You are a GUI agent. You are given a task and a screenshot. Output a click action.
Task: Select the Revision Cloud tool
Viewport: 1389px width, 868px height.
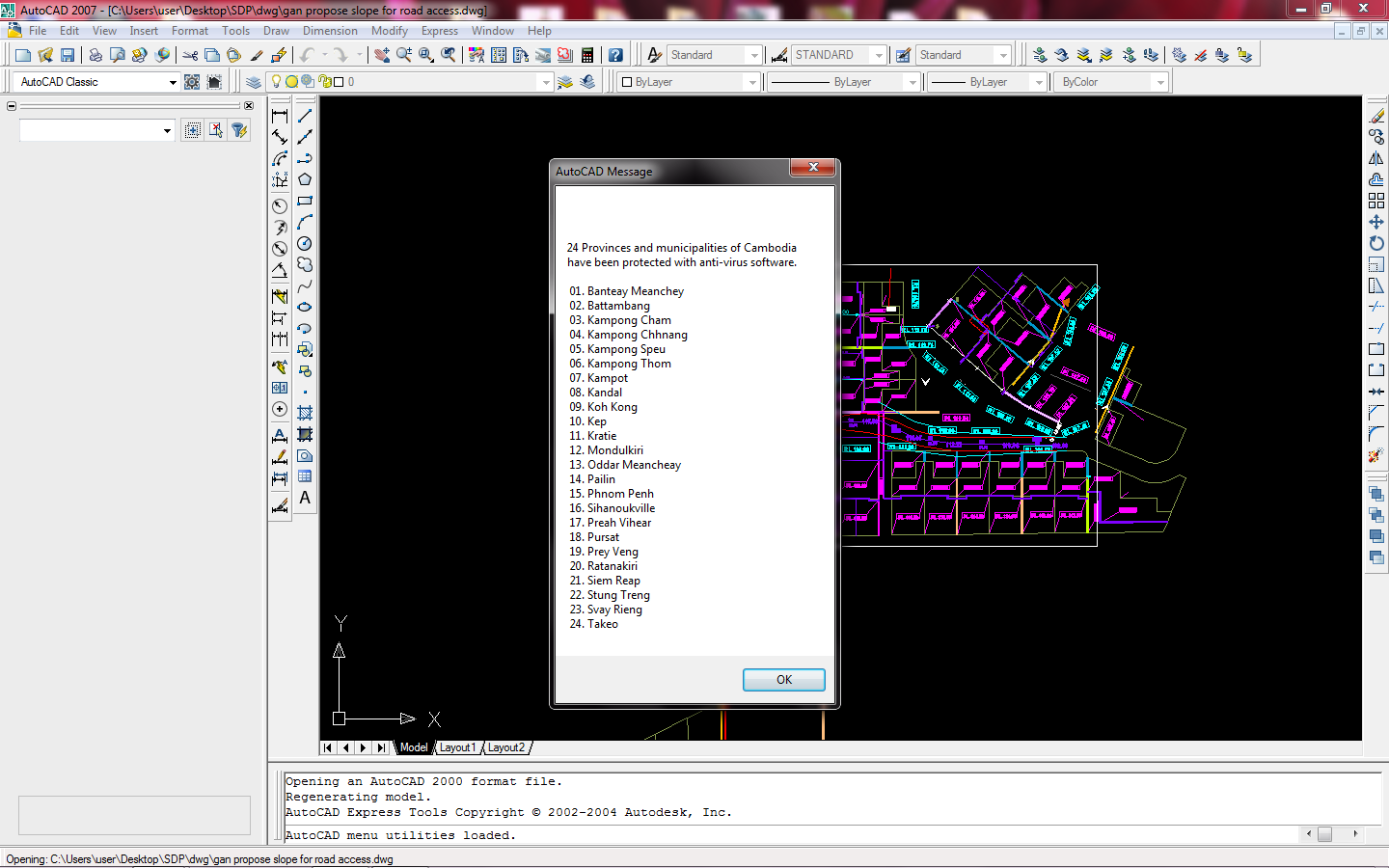click(305, 264)
